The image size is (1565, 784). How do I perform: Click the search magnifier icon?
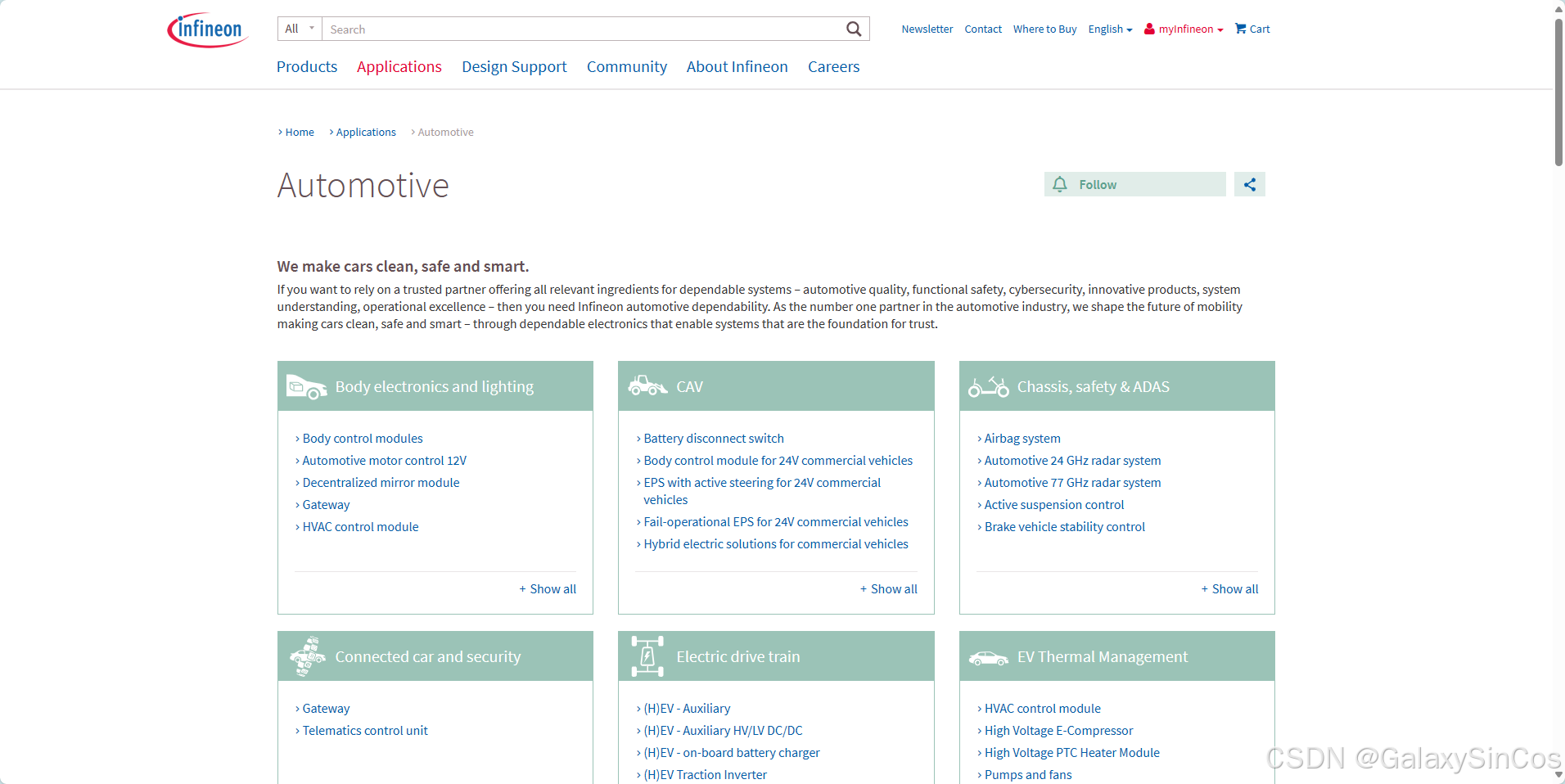[x=854, y=29]
